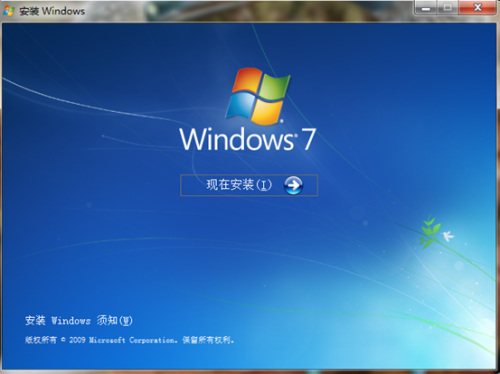Close the 安装 Windows window
The image size is (500, 374).
(478, 7)
